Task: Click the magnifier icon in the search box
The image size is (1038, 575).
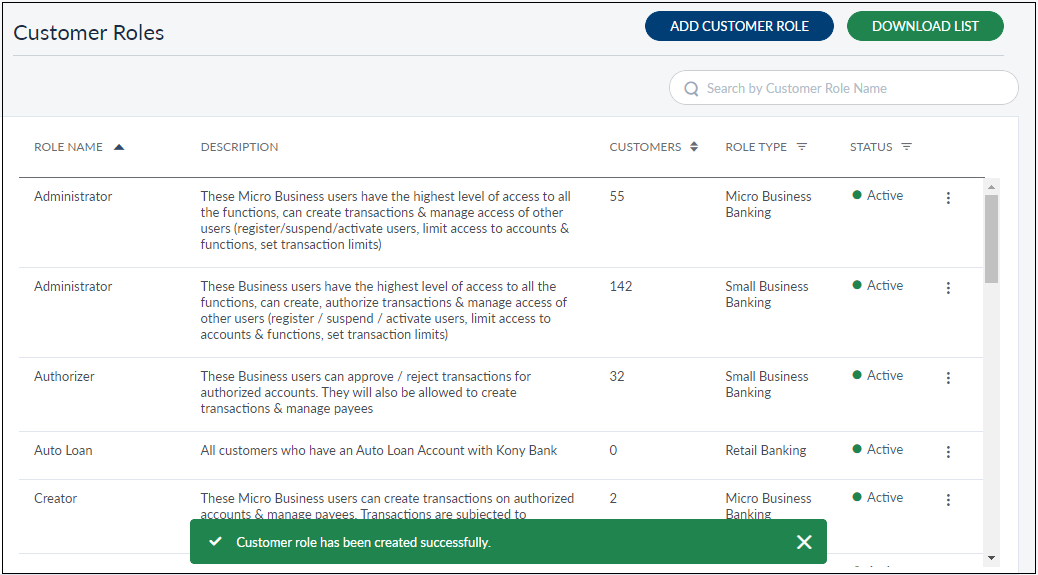Action: click(691, 89)
